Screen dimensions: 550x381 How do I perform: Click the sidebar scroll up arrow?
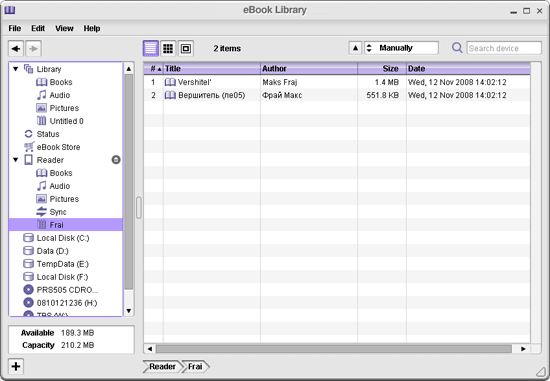129,69
